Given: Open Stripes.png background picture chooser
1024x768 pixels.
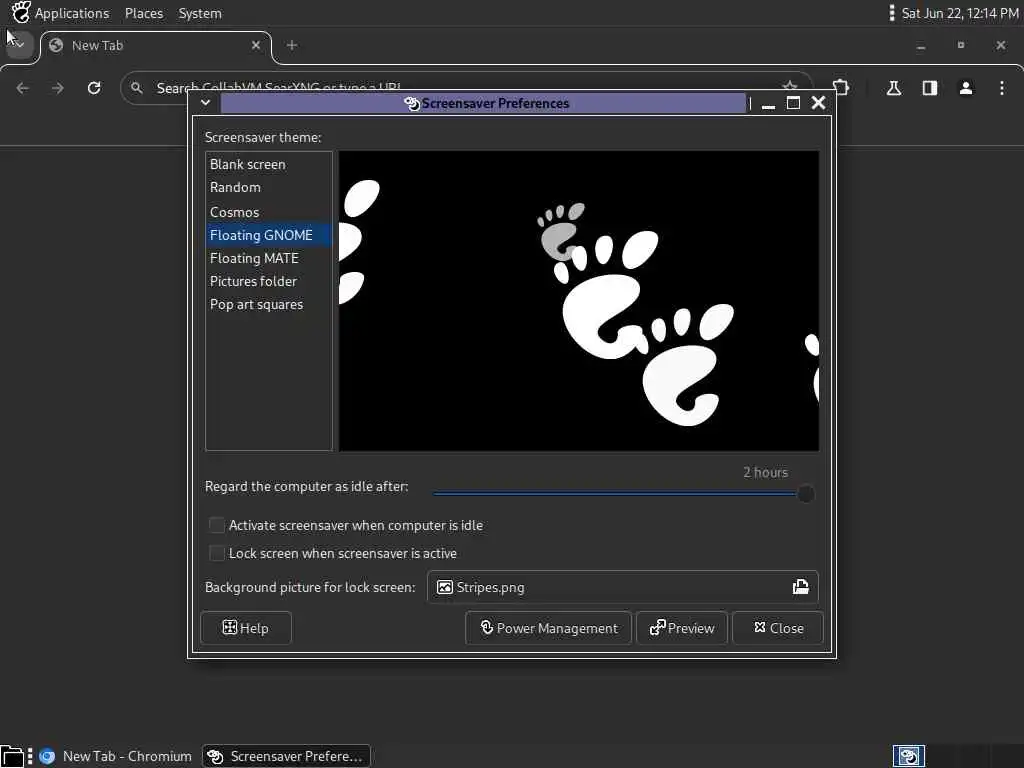Looking at the screenshot, I should 622,587.
